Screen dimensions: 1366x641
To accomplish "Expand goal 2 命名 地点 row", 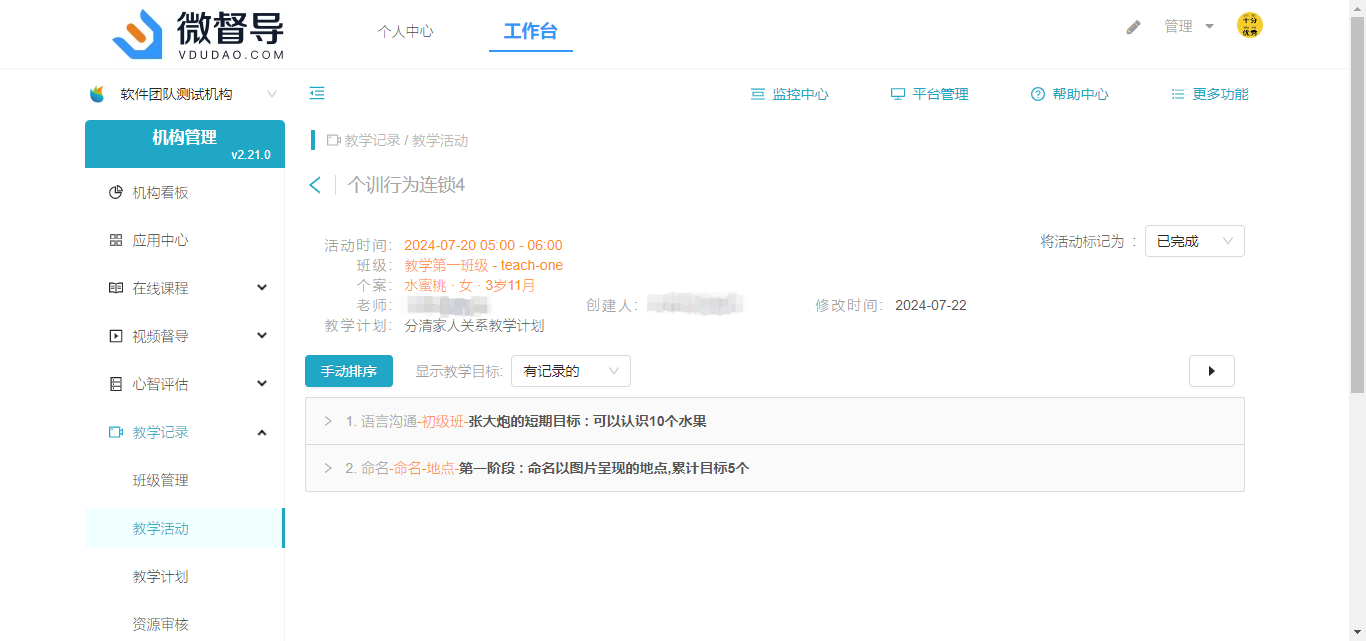I will click(x=328, y=468).
